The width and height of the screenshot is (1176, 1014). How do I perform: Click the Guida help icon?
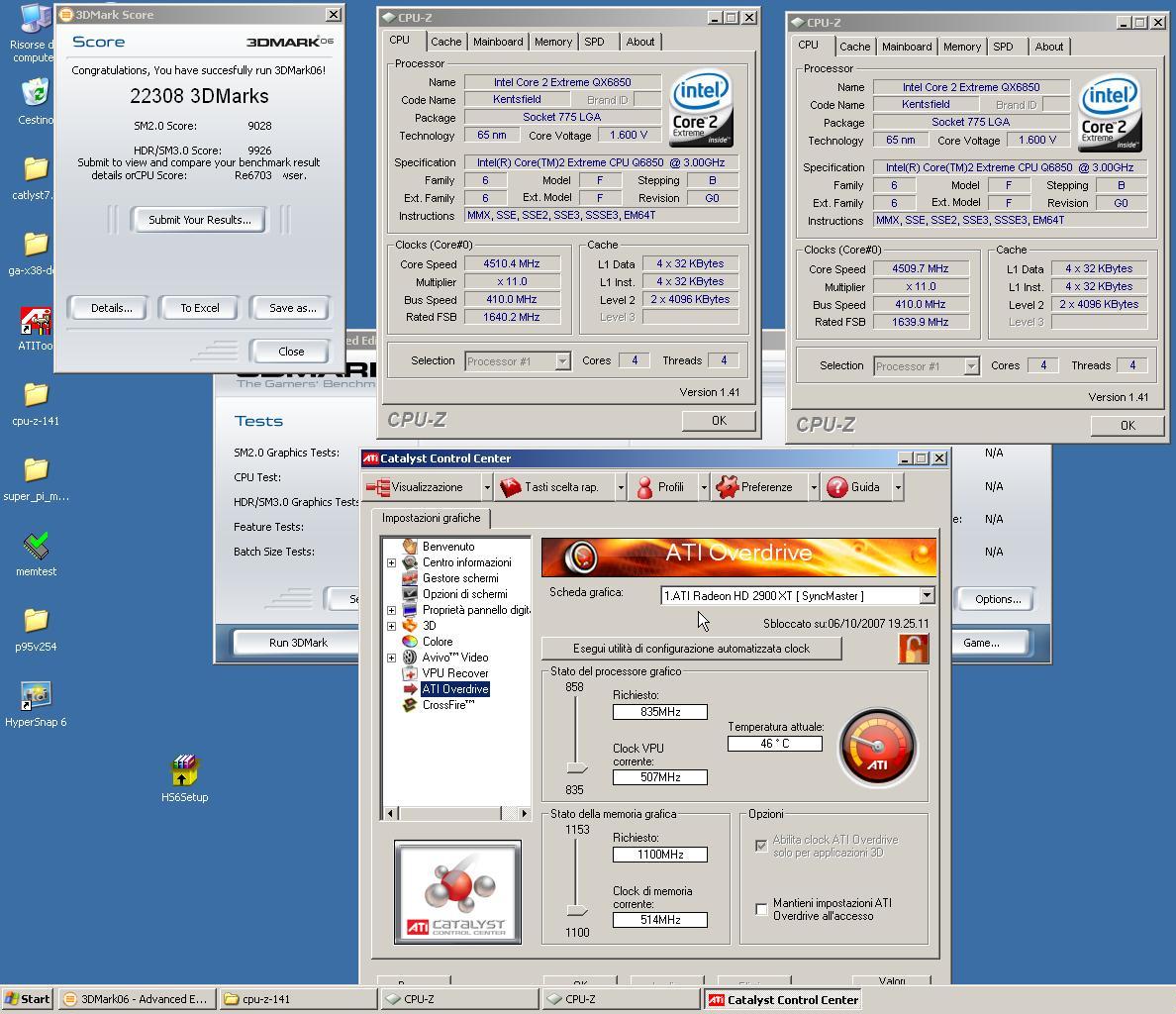[x=837, y=487]
